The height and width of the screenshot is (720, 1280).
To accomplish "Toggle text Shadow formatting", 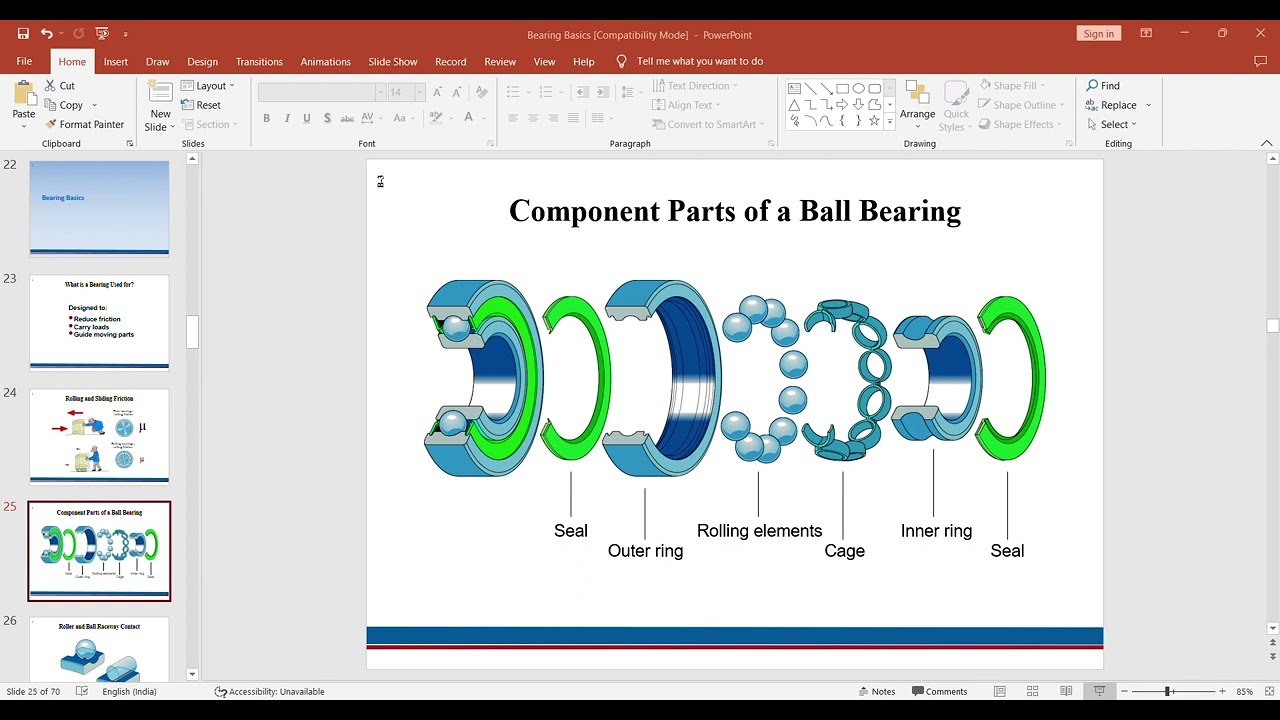I will [x=327, y=118].
